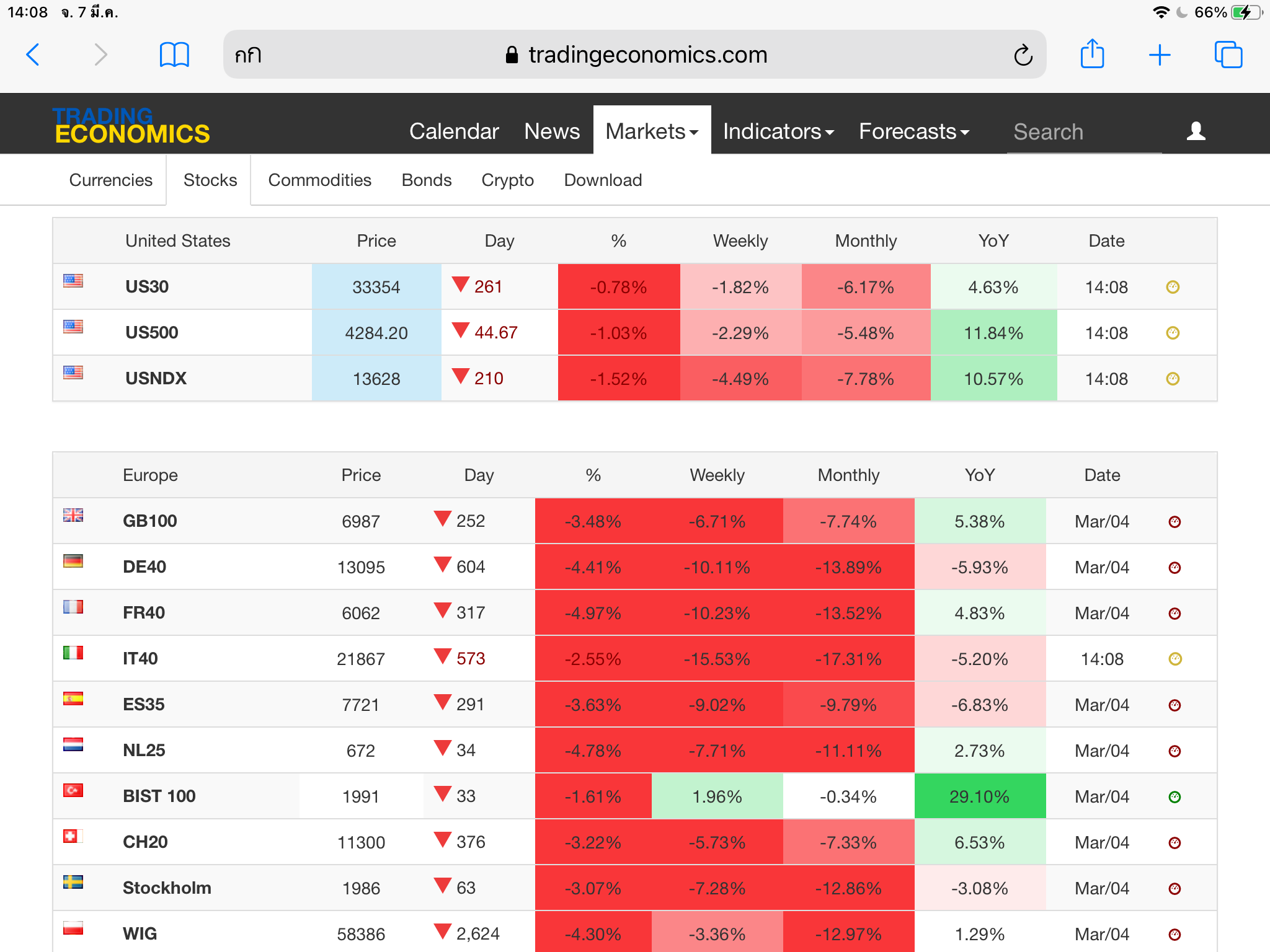Click the clock icon in CH20 row
This screenshot has height=952, width=1270.
(x=1174, y=843)
